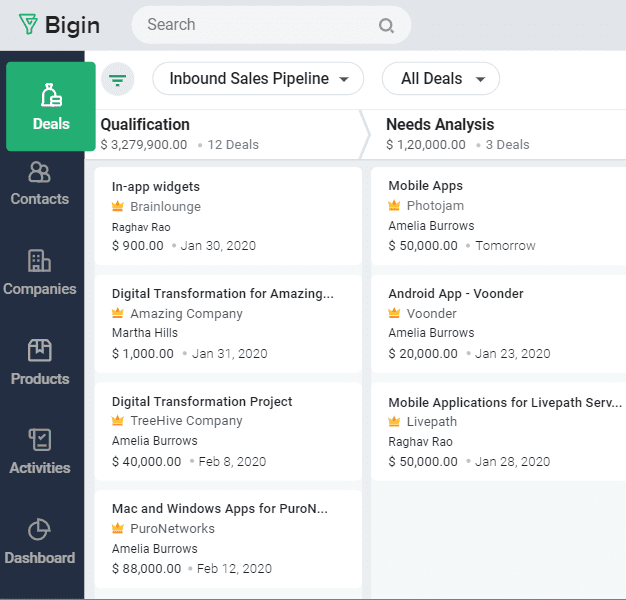Click the PuroNetworks company name
This screenshot has width=626, height=600.
[x=172, y=529]
